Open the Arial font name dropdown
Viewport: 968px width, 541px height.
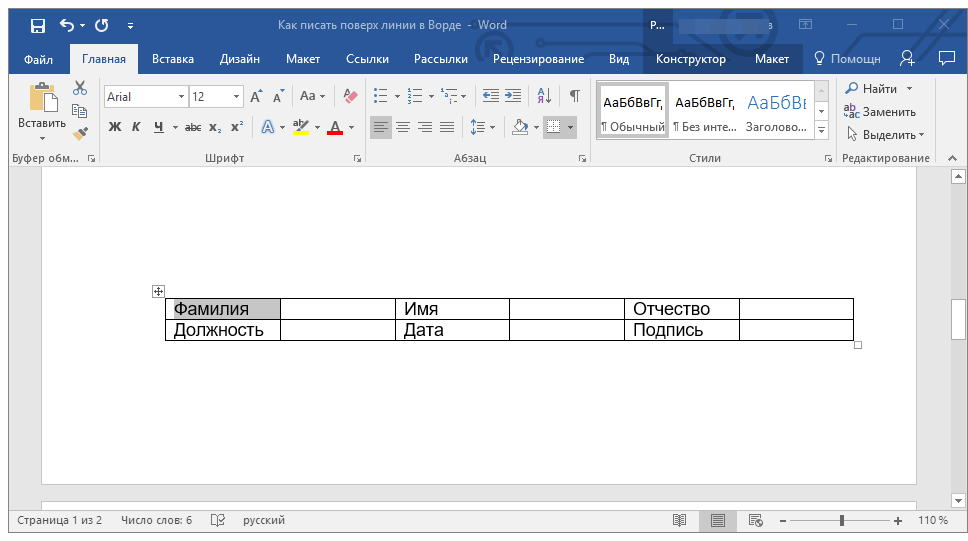(181, 97)
